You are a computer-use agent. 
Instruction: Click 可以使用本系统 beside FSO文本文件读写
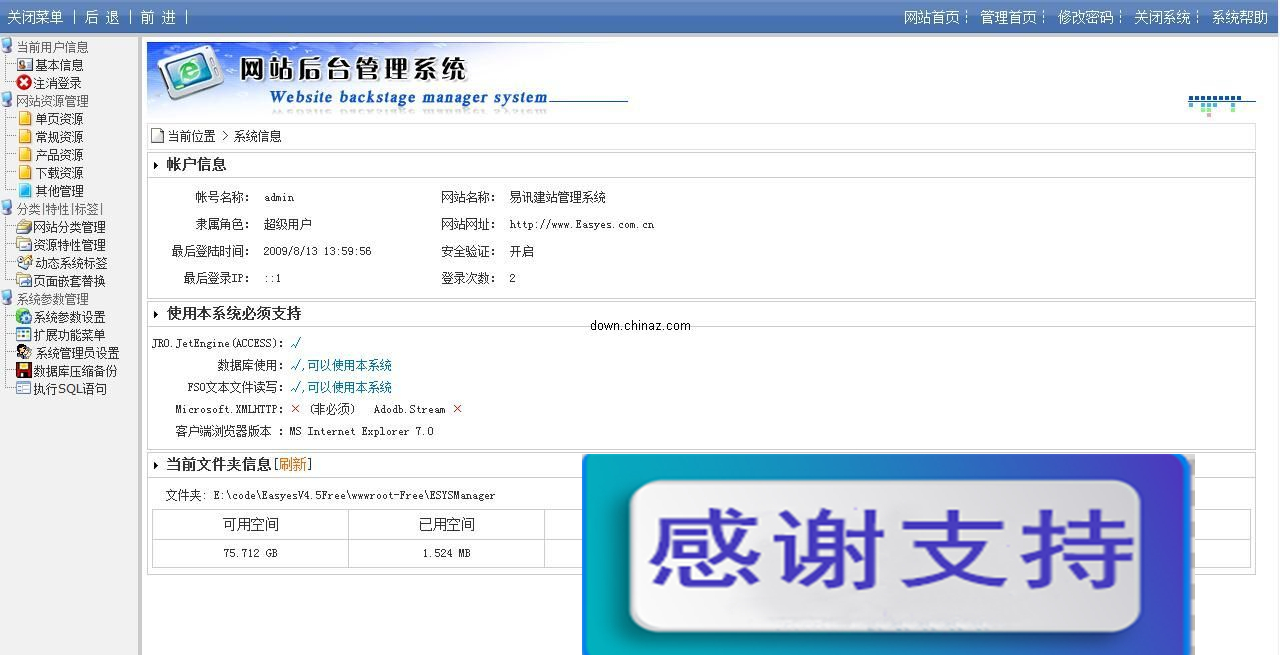pos(349,388)
